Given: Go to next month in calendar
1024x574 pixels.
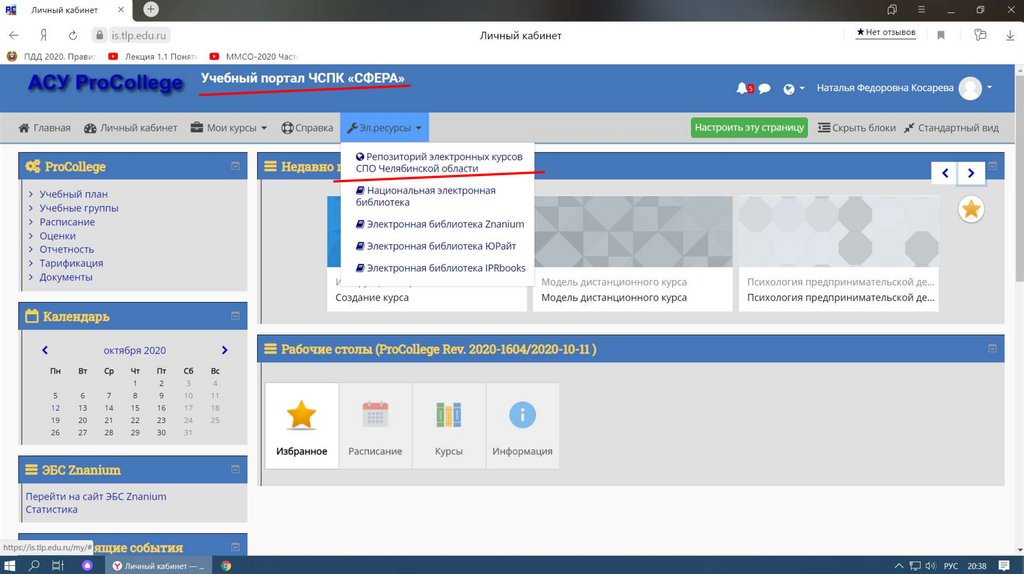Looking at the screenshot, I should click(x=225, y=350).
